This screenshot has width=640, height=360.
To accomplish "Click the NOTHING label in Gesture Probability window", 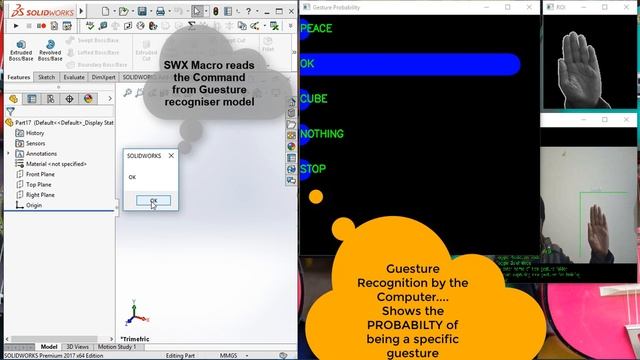I will coord(322,134).
